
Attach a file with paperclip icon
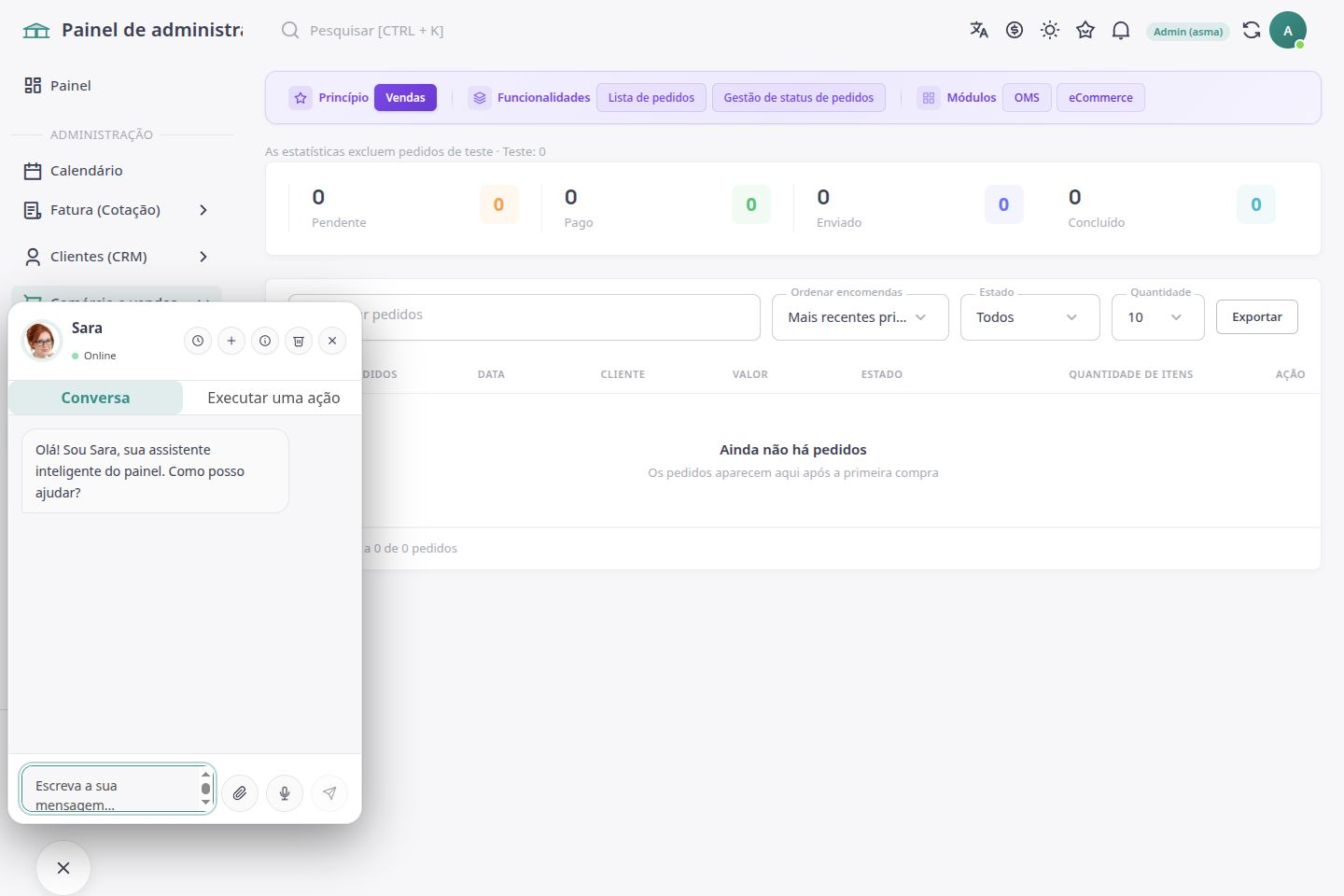(240, 793)
